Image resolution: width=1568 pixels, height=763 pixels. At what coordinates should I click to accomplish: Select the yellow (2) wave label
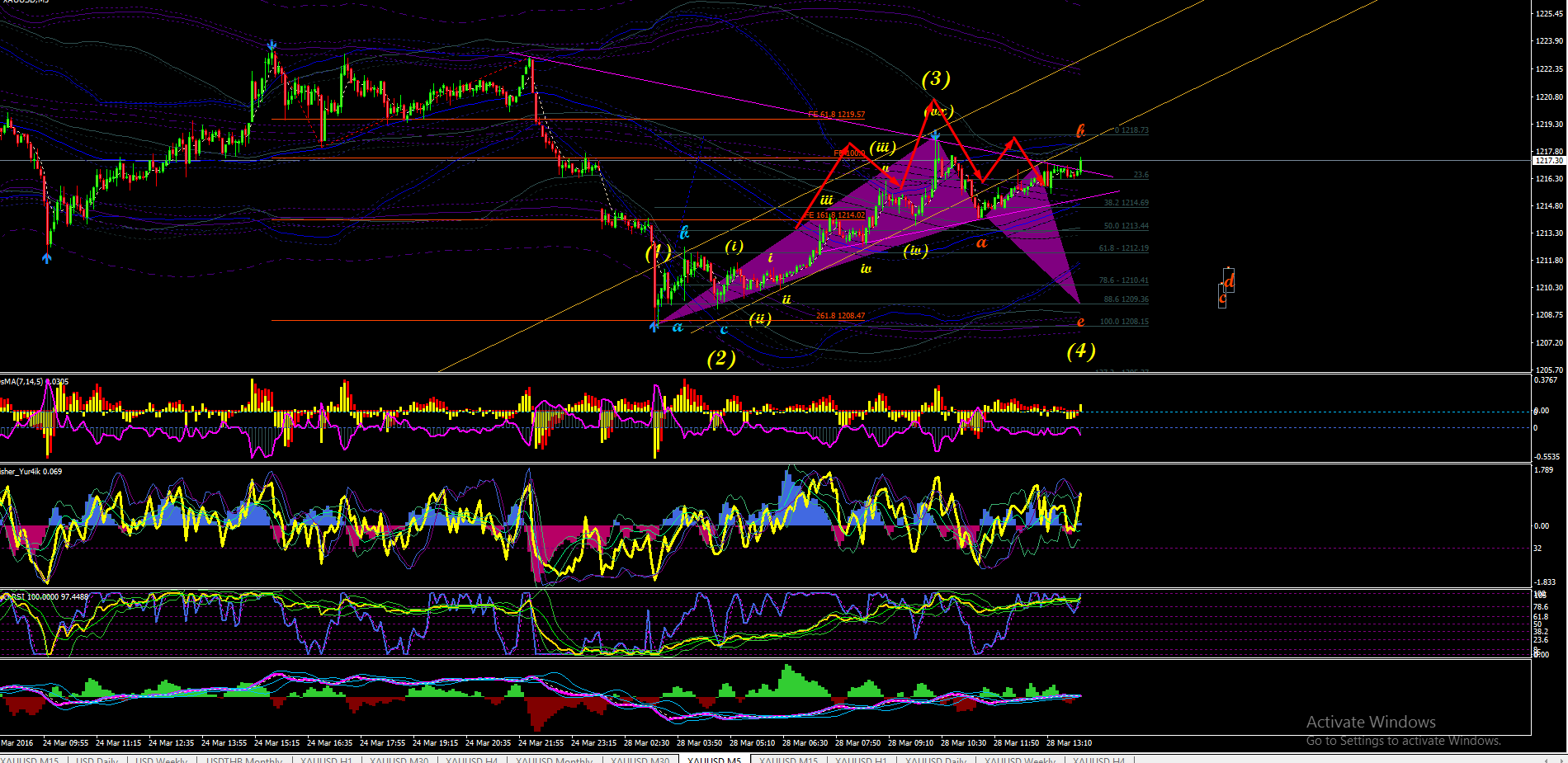(x=721, y=358)
